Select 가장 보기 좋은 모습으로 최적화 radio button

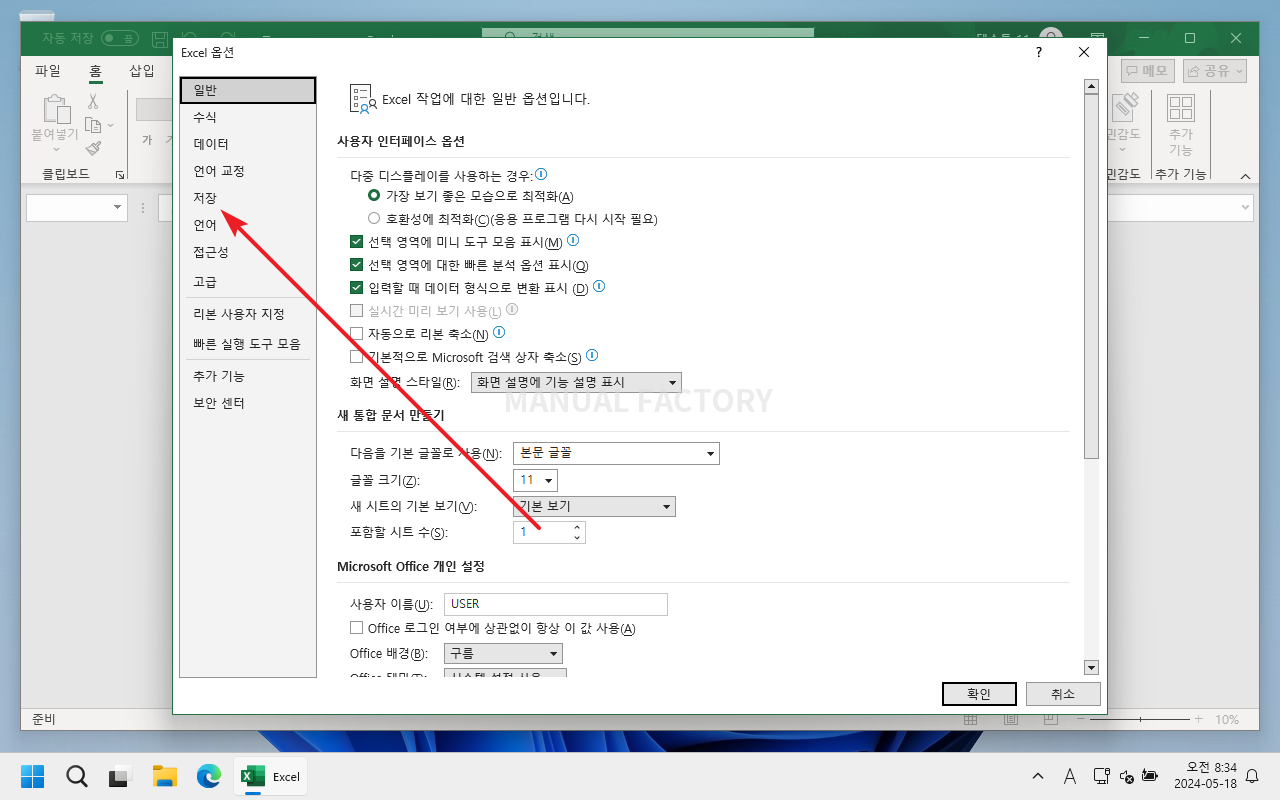click(374, 196)
